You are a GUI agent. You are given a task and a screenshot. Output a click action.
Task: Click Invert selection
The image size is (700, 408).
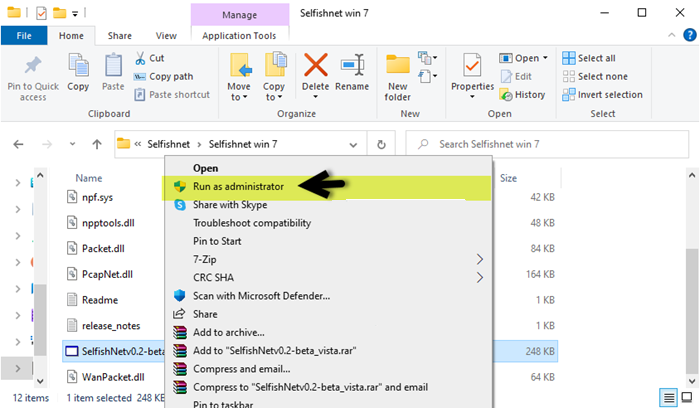click(602, 95)
